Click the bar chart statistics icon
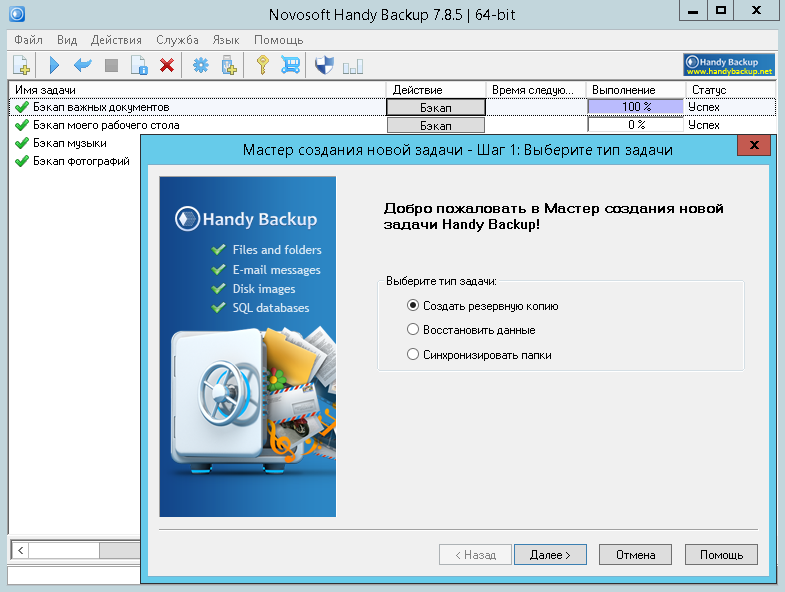785x592 pixels. click(x=352, y=66)
